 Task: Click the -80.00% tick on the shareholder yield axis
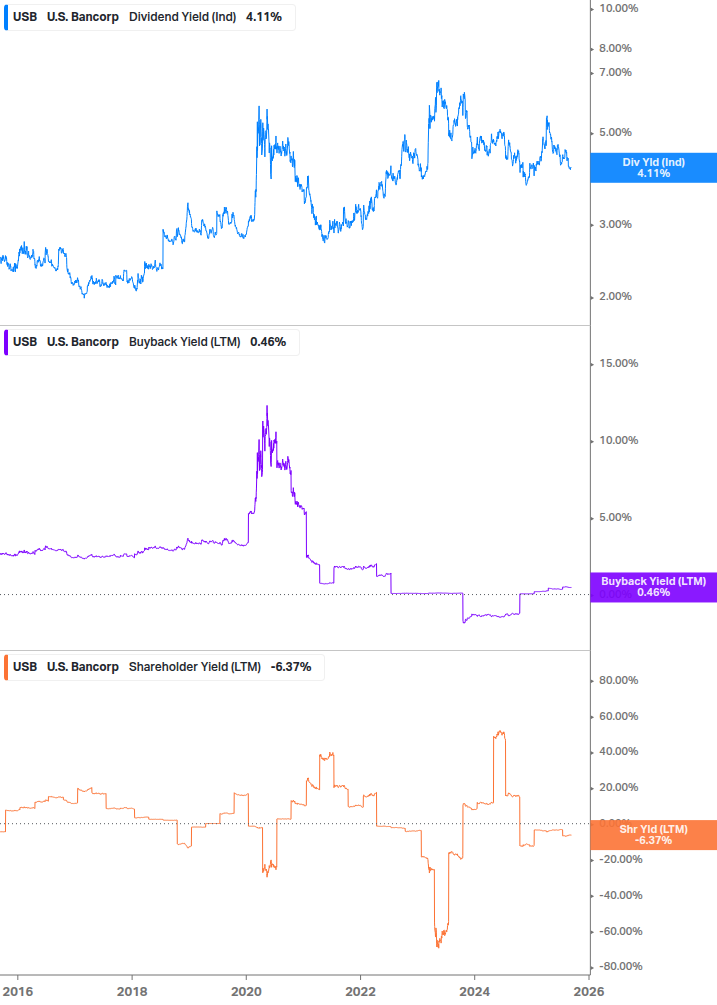(x=620, y=967)
